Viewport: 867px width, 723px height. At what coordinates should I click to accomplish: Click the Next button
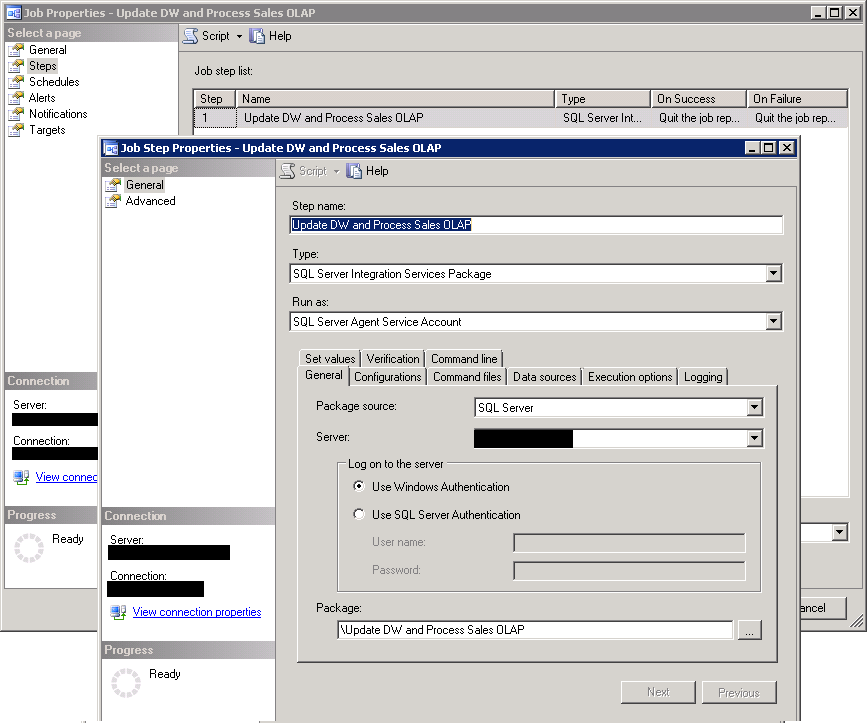click(x=658, y=692)
